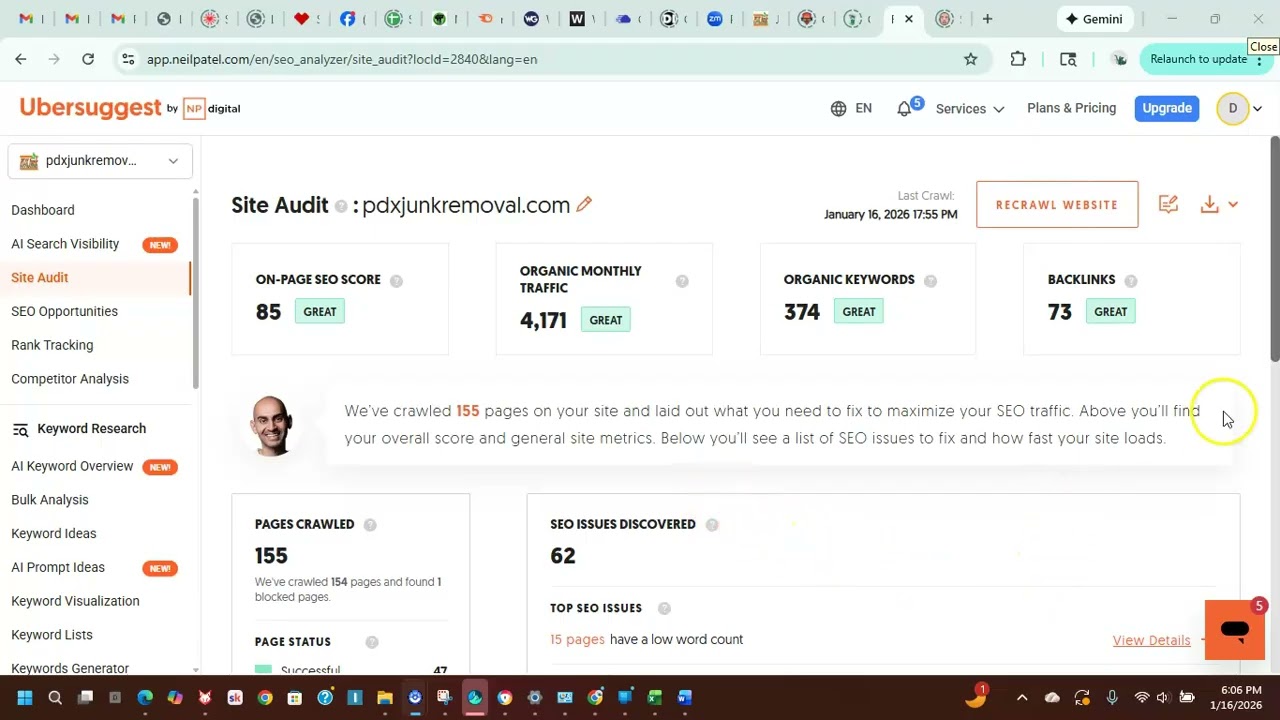Open a new browser tab plus button
Screen dimensions: 1280x720
[x=987, y=18]
